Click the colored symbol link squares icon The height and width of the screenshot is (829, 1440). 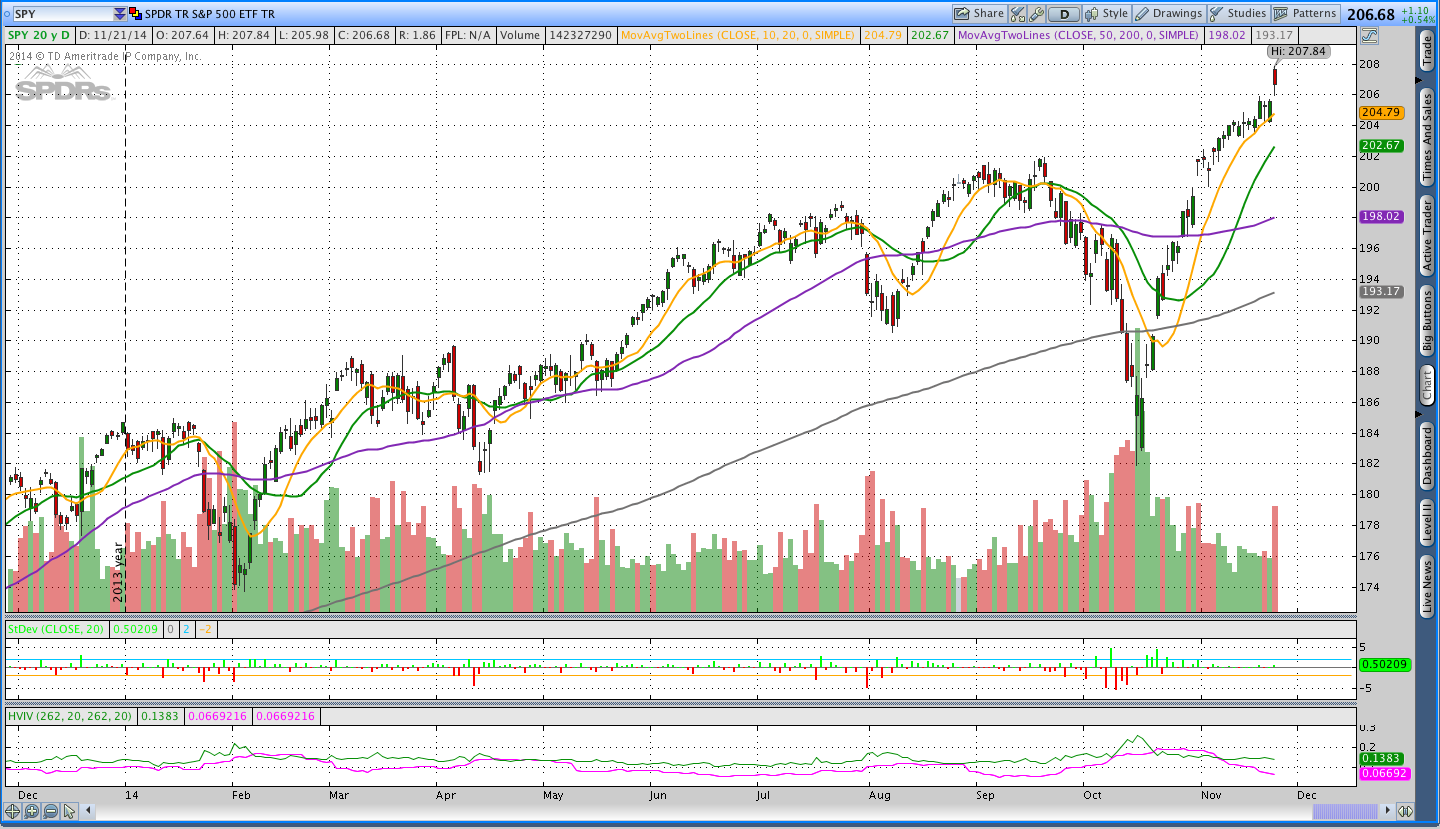pyautogui.click(x=135, y=13)
